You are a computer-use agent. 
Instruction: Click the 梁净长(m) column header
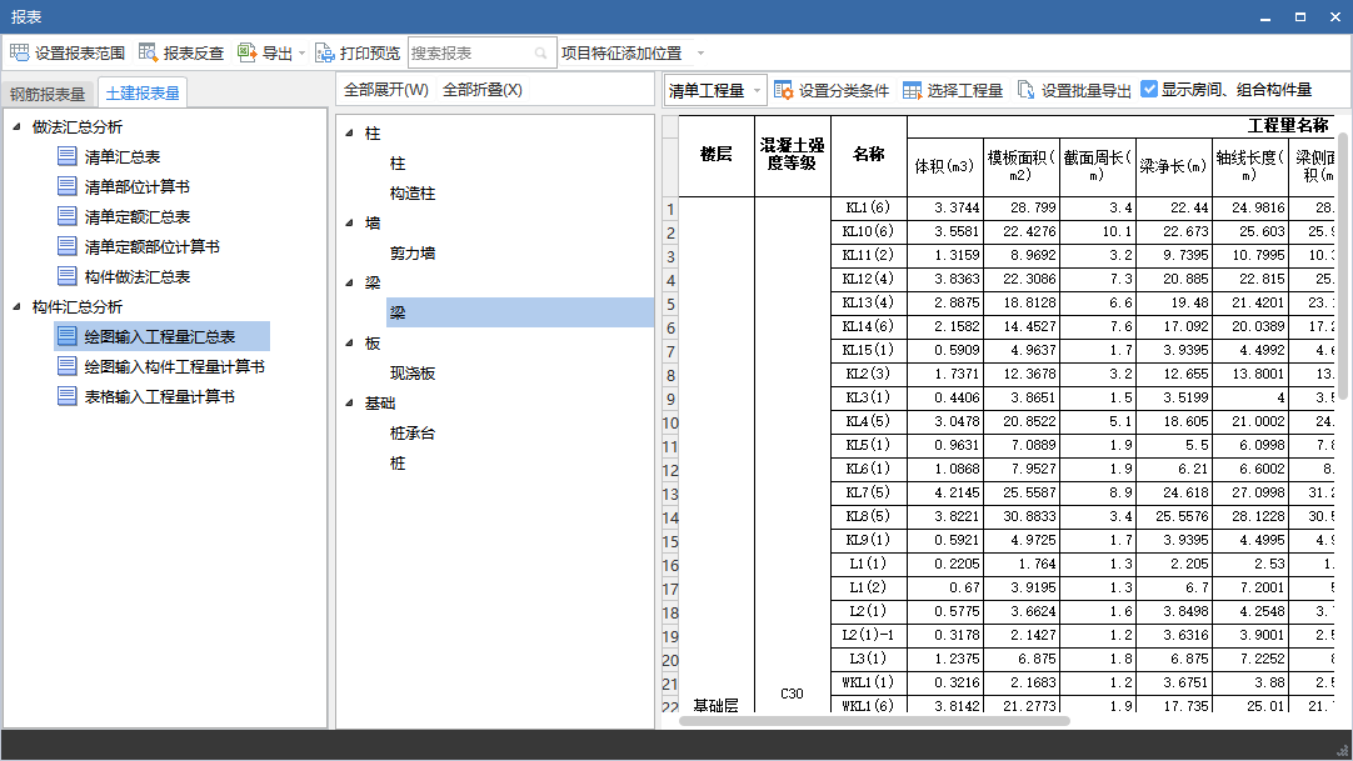1173,167
